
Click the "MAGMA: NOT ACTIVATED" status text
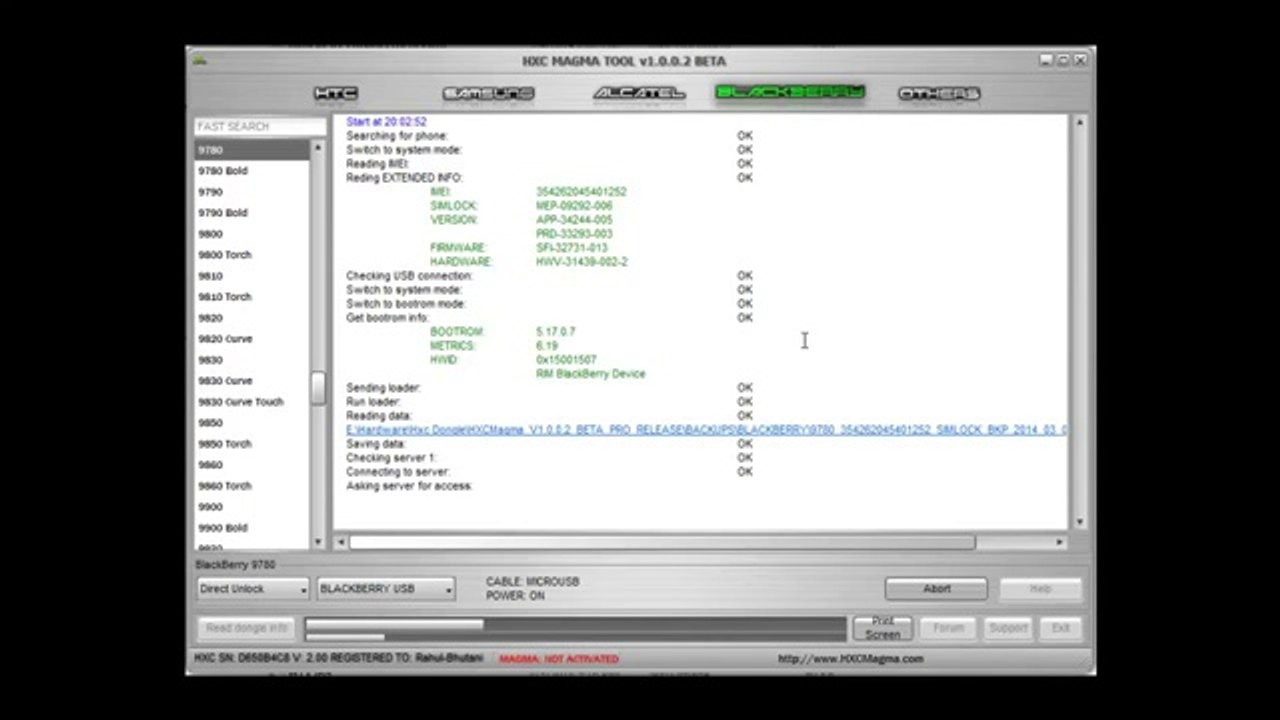coord(559,659)
